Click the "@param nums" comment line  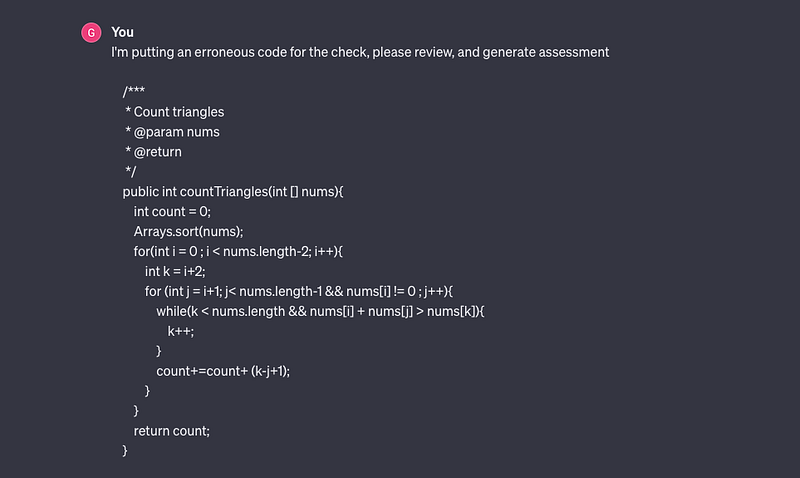[172, 132]
